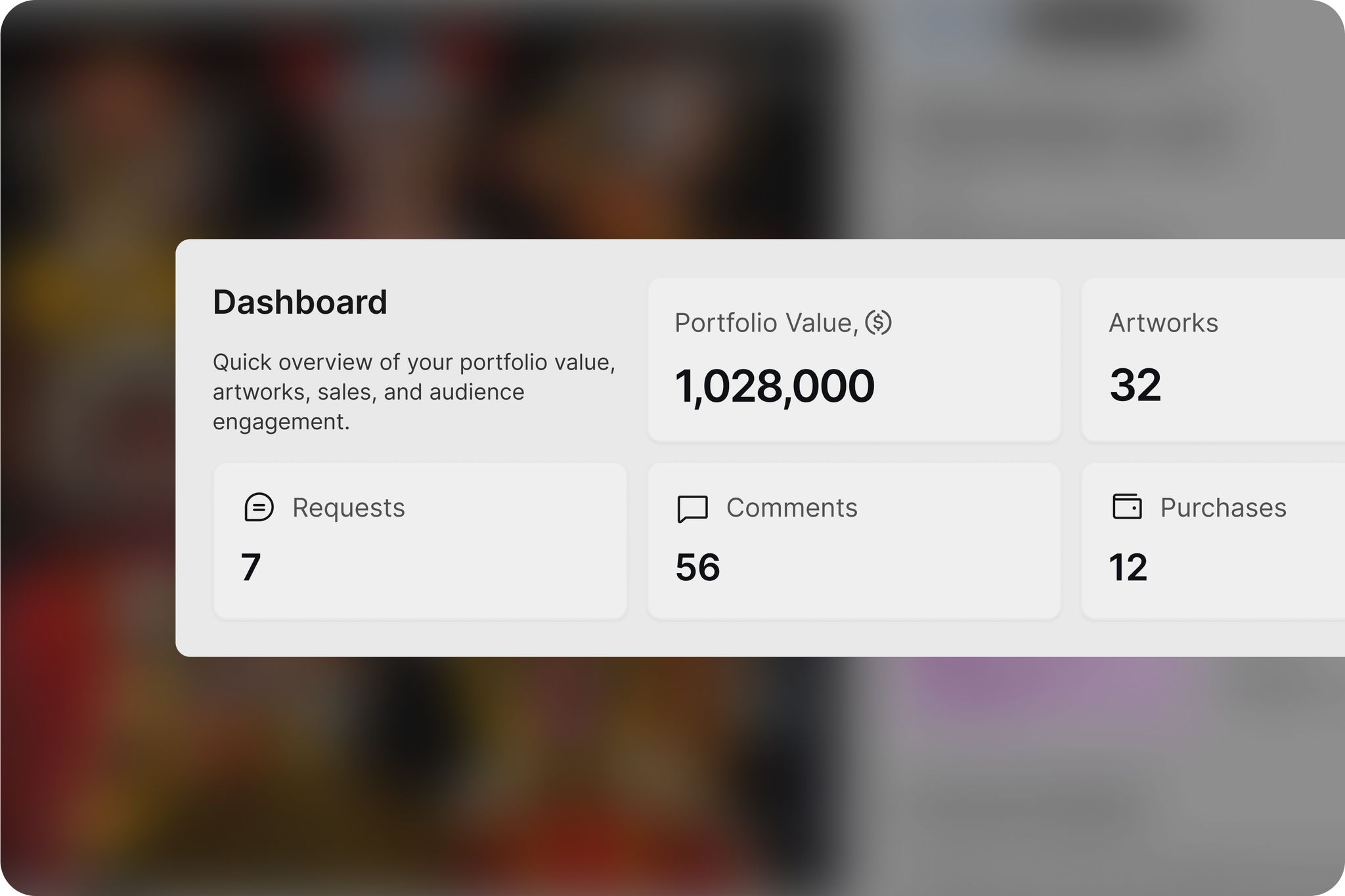
Task: Open the Purchases label
Action: point(1223,508)
